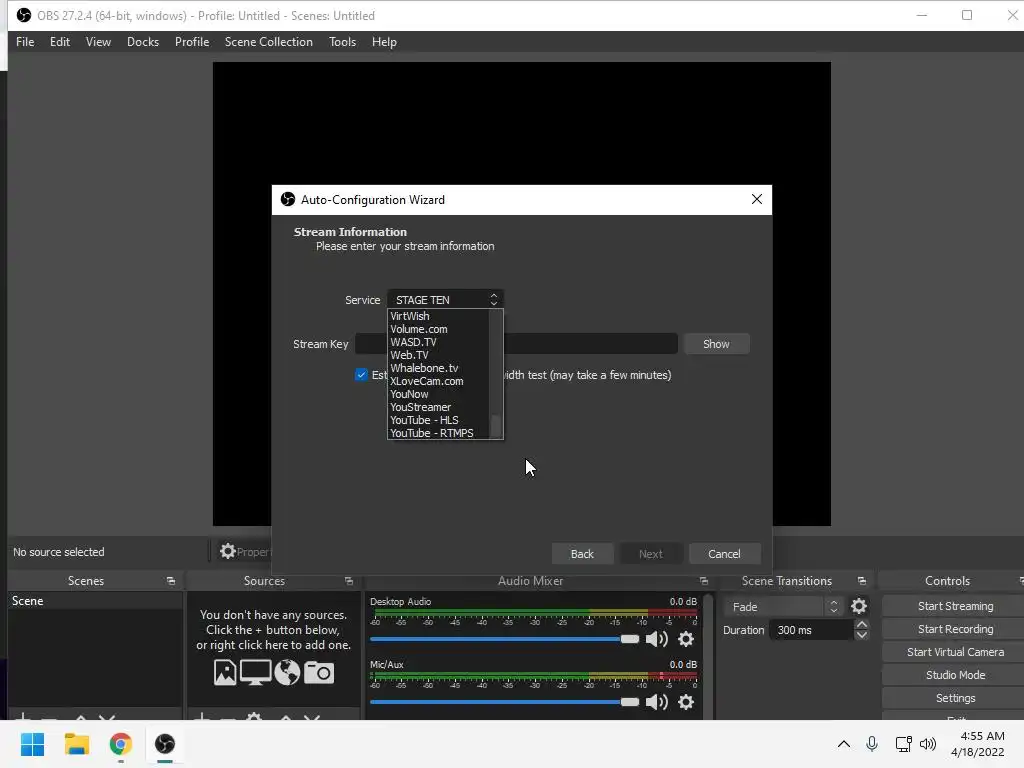Screen dimensions: 1024x768
Task: Click OBS icon in taskbar
Action: click(165, 744)
